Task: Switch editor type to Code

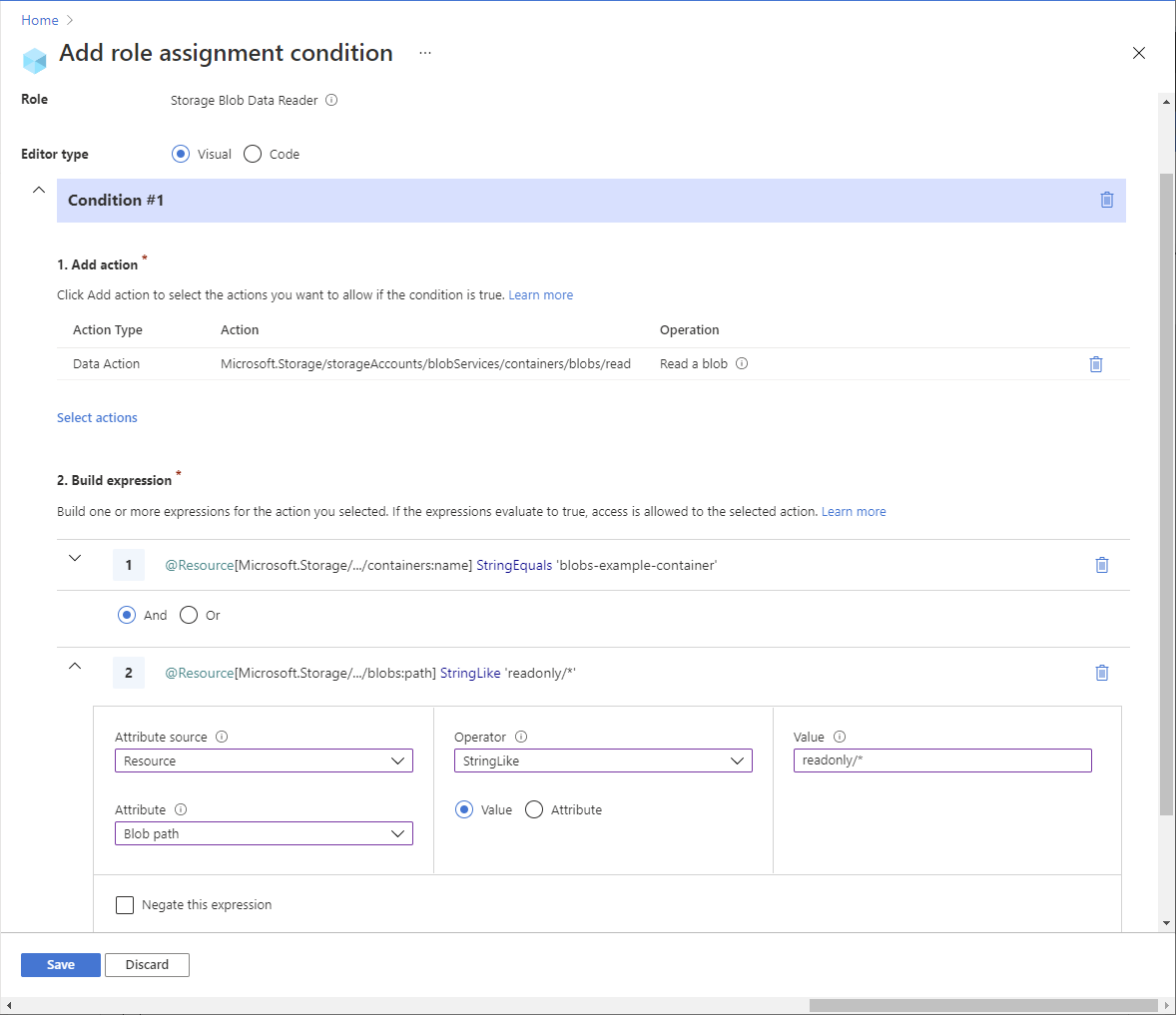Action: click(252, 154)
